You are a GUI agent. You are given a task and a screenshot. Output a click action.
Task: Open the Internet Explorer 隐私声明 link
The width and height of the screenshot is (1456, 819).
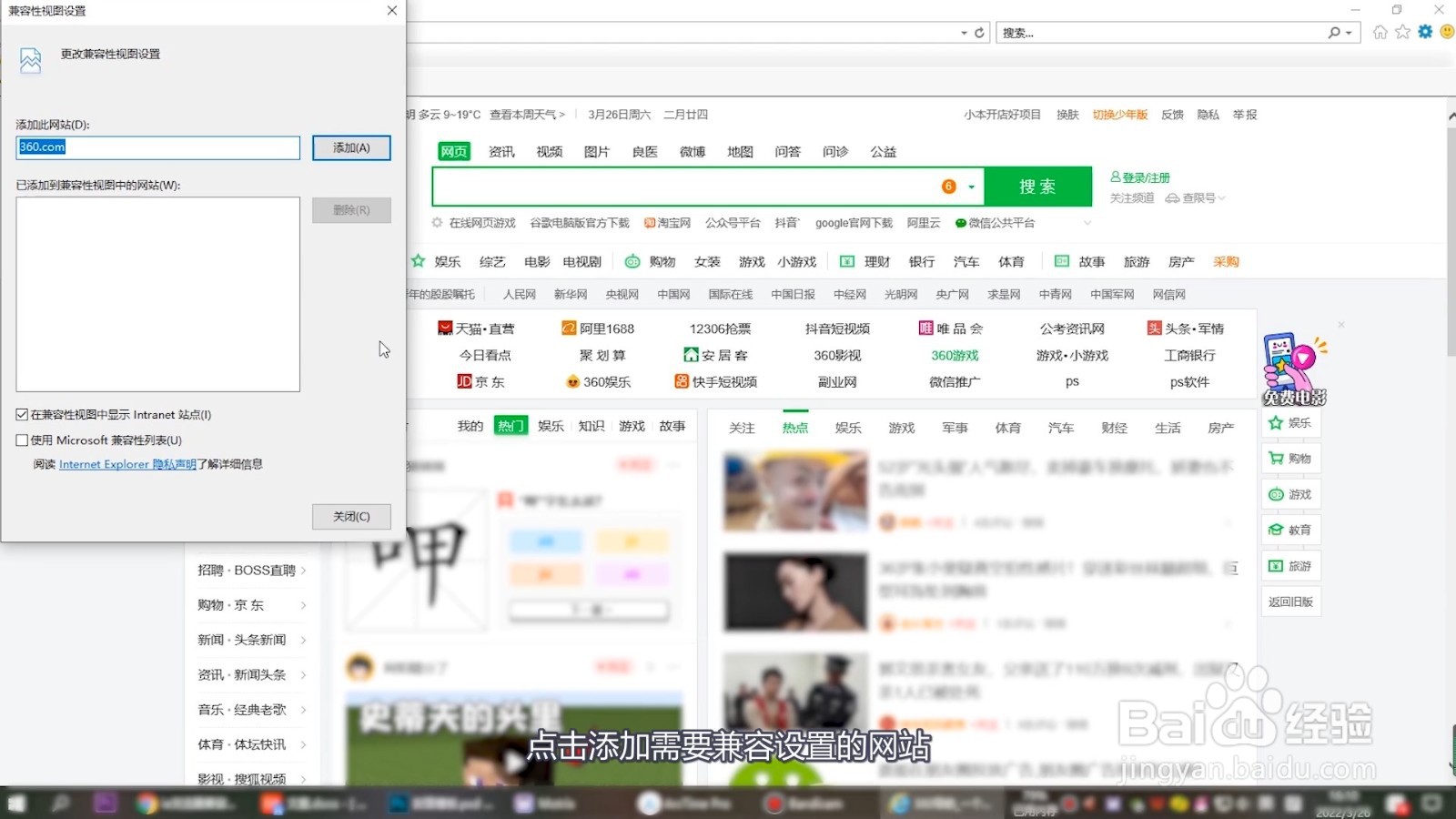pyautogui.click(x=127, y=464)
